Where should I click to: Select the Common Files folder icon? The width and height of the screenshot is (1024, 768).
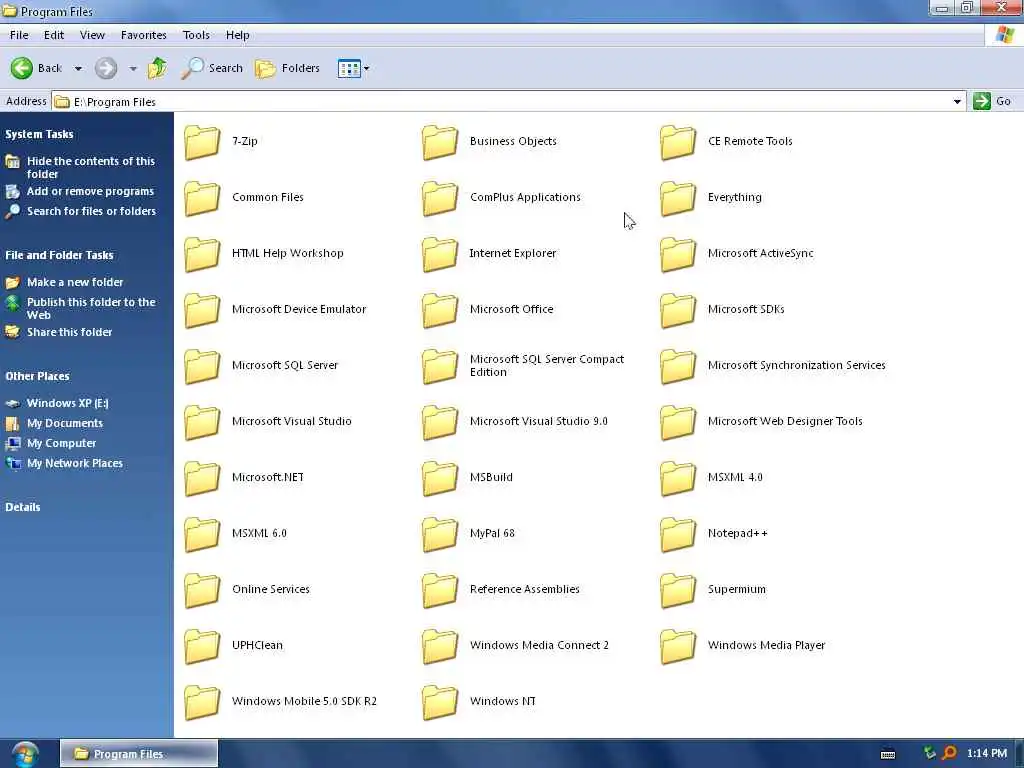(202, 199)
